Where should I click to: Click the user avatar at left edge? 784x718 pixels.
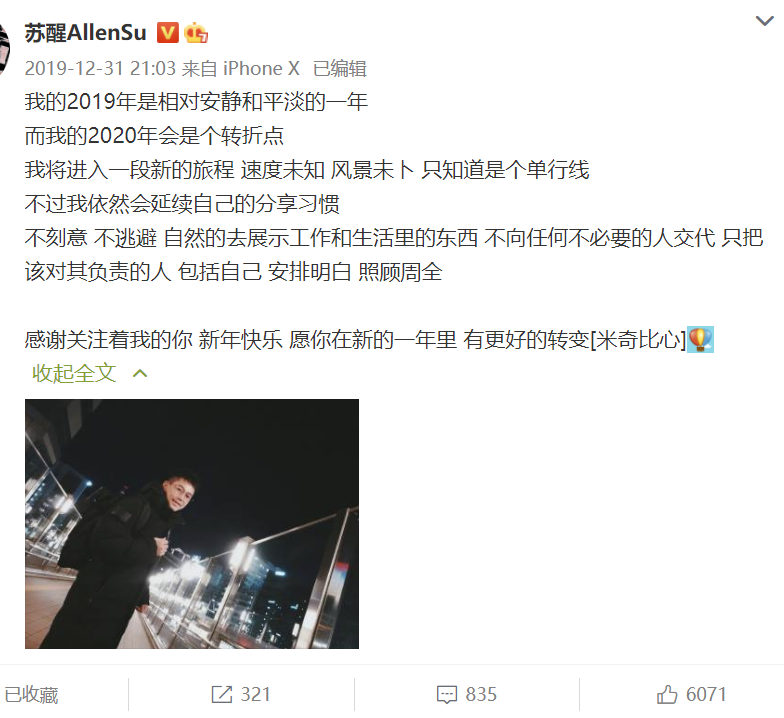(4, 48)
